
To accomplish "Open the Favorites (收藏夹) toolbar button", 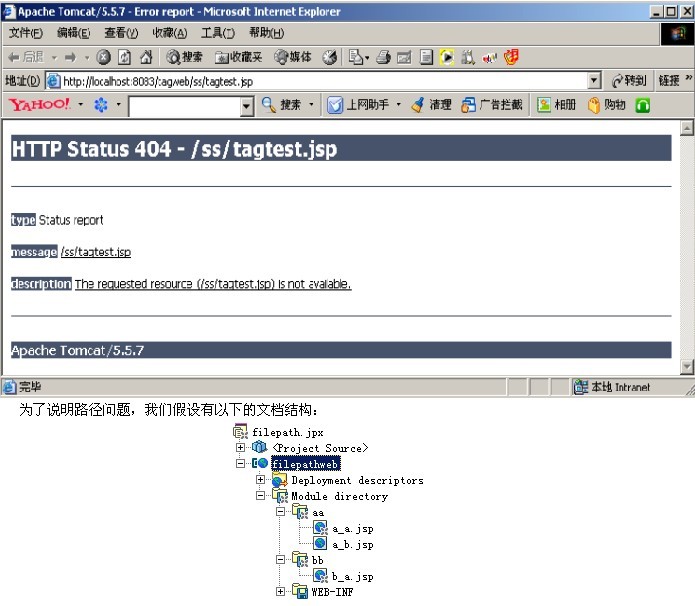I will [238, 57].
